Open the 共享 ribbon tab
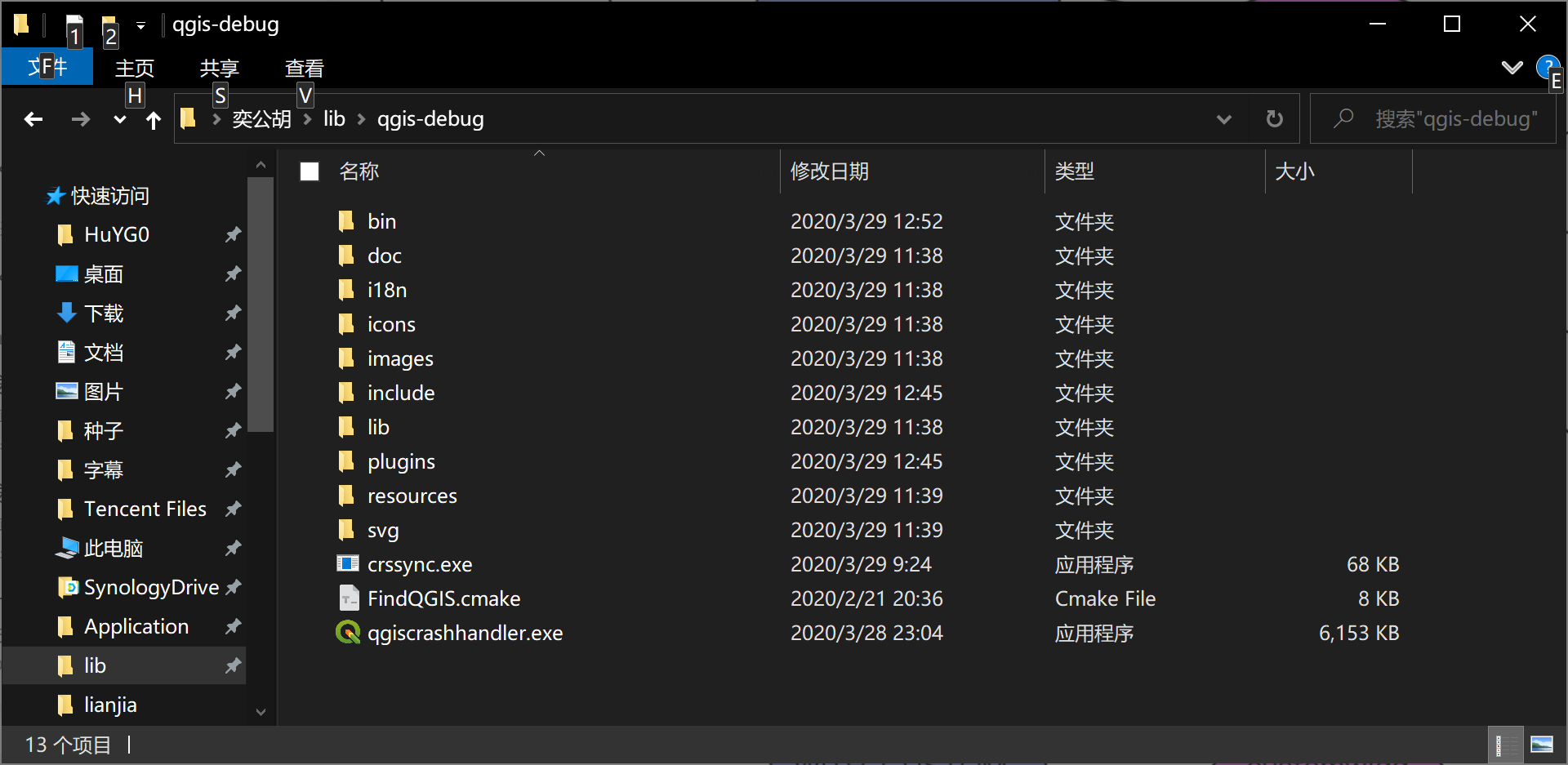This screenshot has height=765, width=1568. 219,69
